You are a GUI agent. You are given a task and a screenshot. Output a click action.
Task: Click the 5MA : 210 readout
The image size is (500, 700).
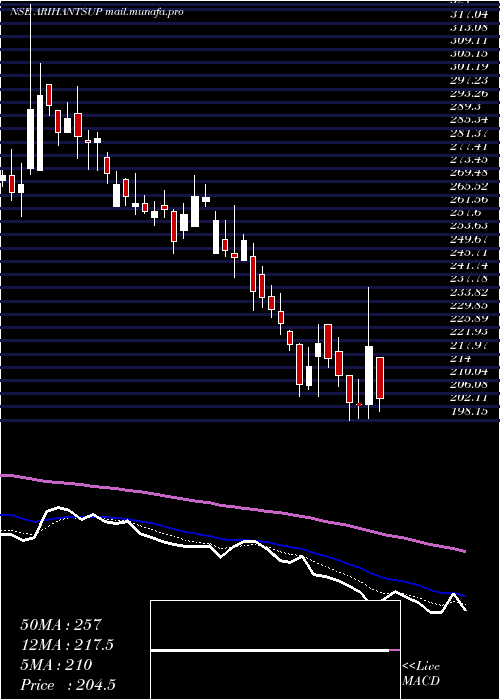(56, 665)
